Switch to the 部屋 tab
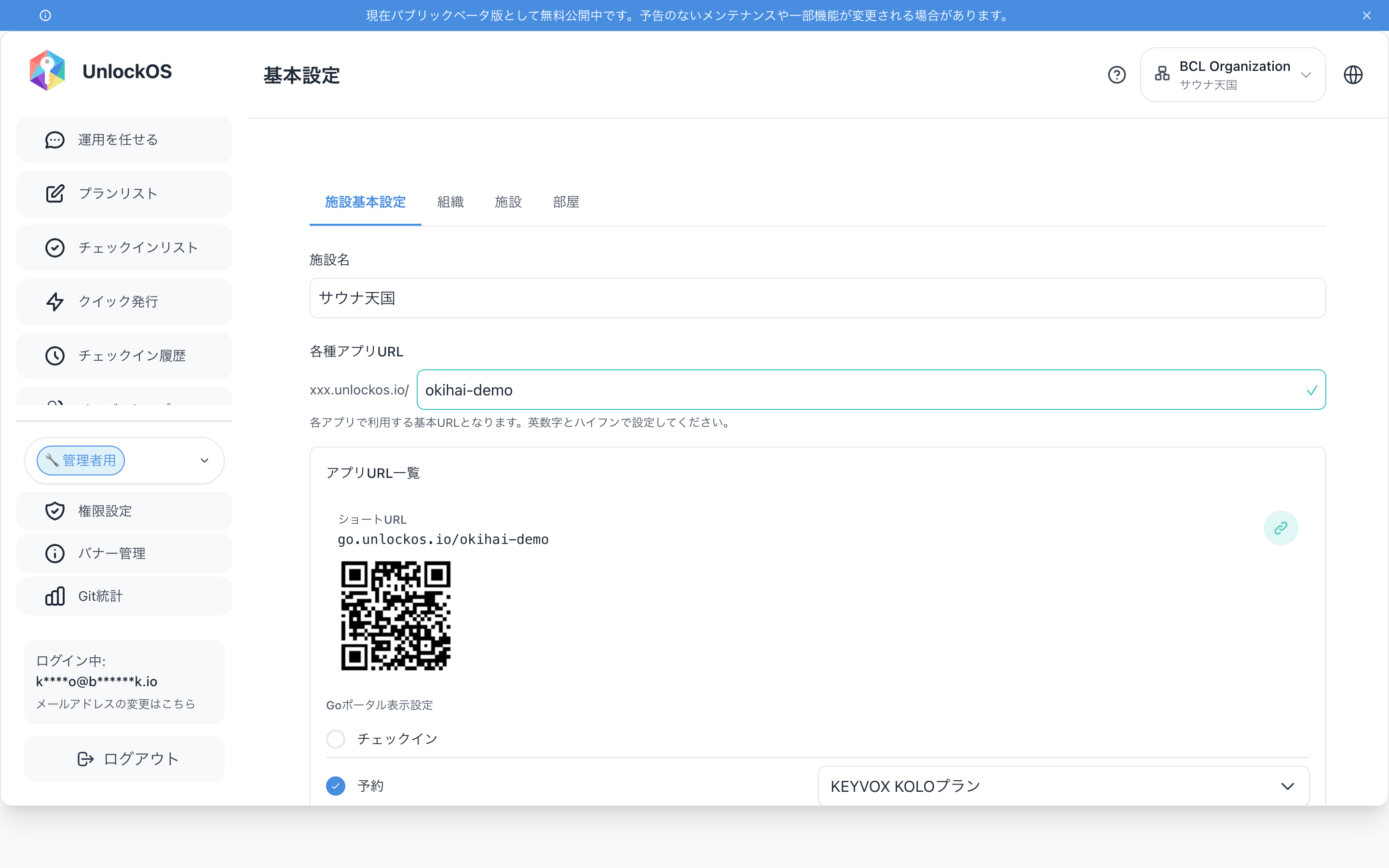Screen dimensions: 1389x868 (566, 202)
